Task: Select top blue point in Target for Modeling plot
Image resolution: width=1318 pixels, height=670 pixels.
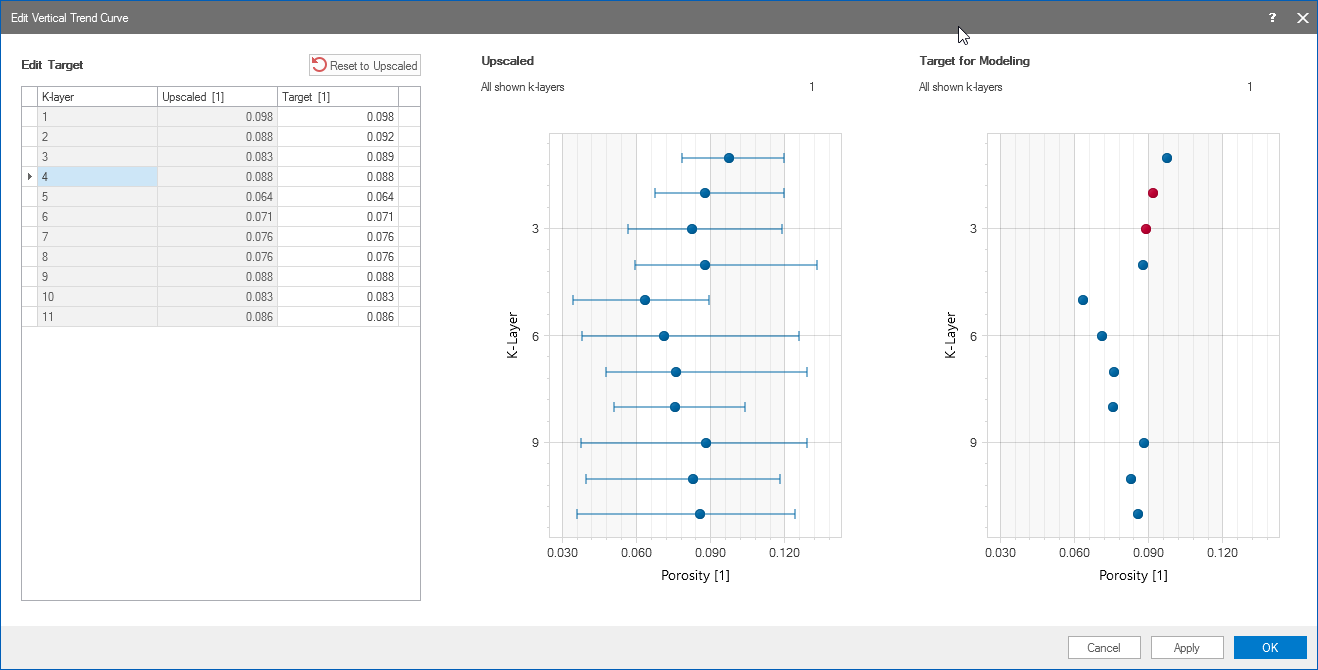Action: (1167, 158)
